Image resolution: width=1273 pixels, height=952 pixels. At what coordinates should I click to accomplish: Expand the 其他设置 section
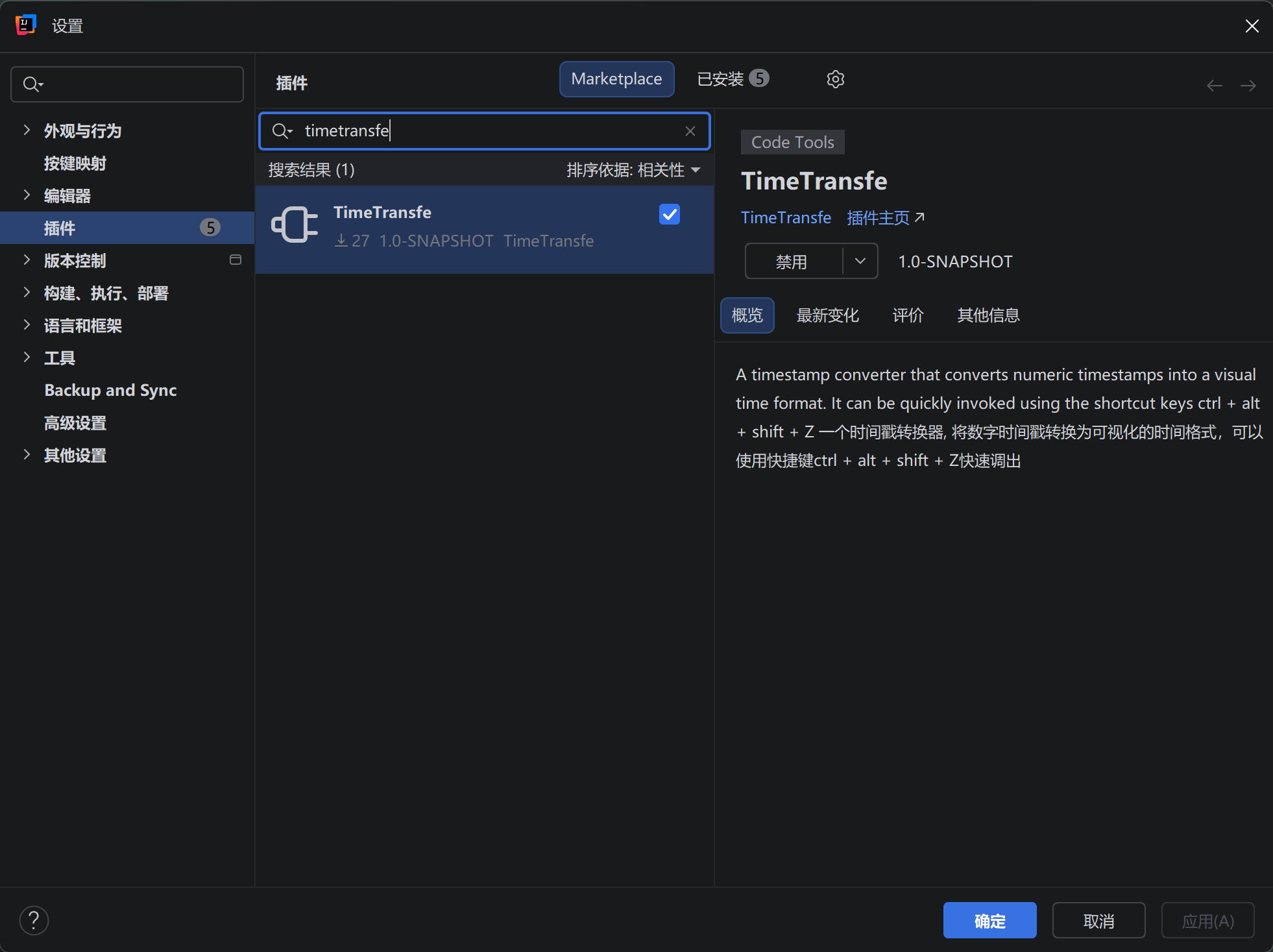click(27, 455)
